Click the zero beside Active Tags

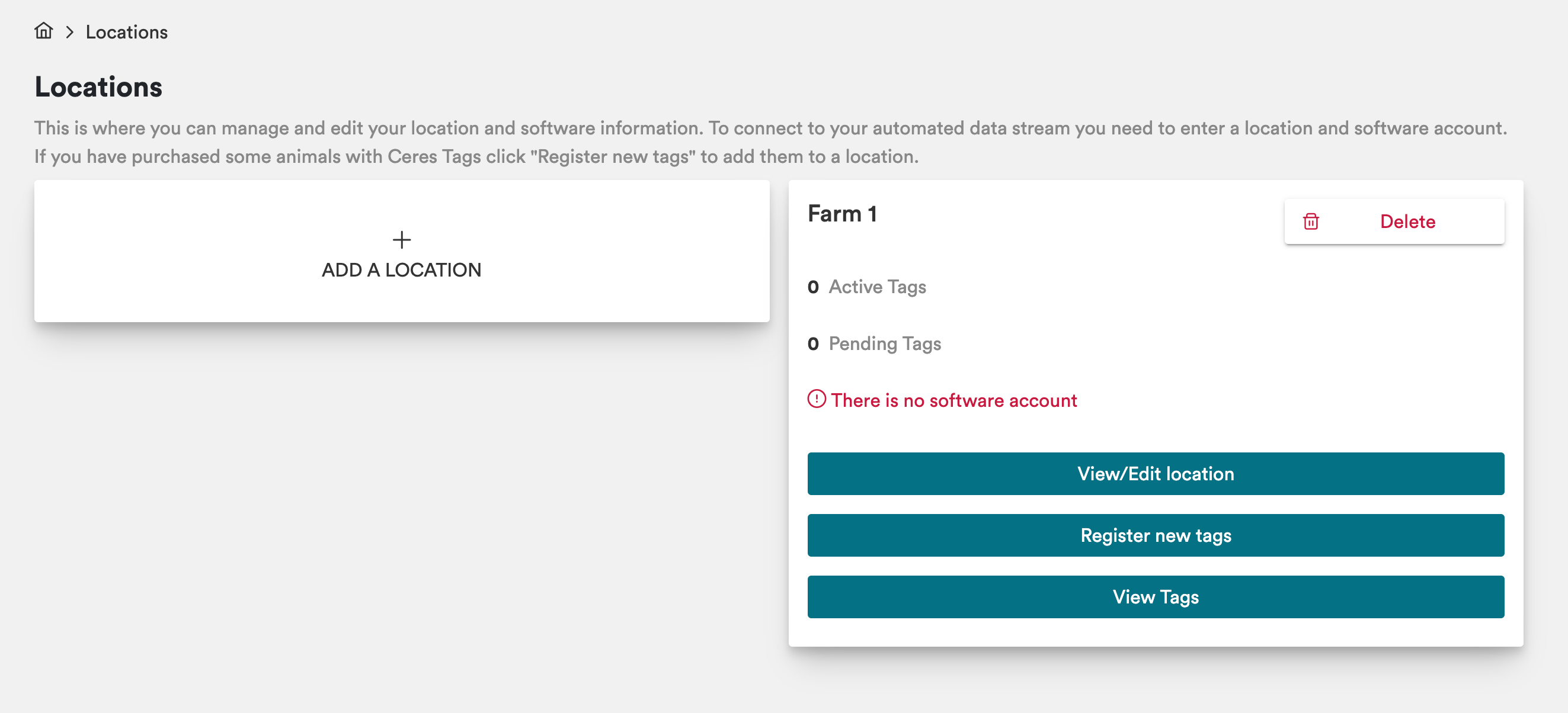[x=812, y=287]
